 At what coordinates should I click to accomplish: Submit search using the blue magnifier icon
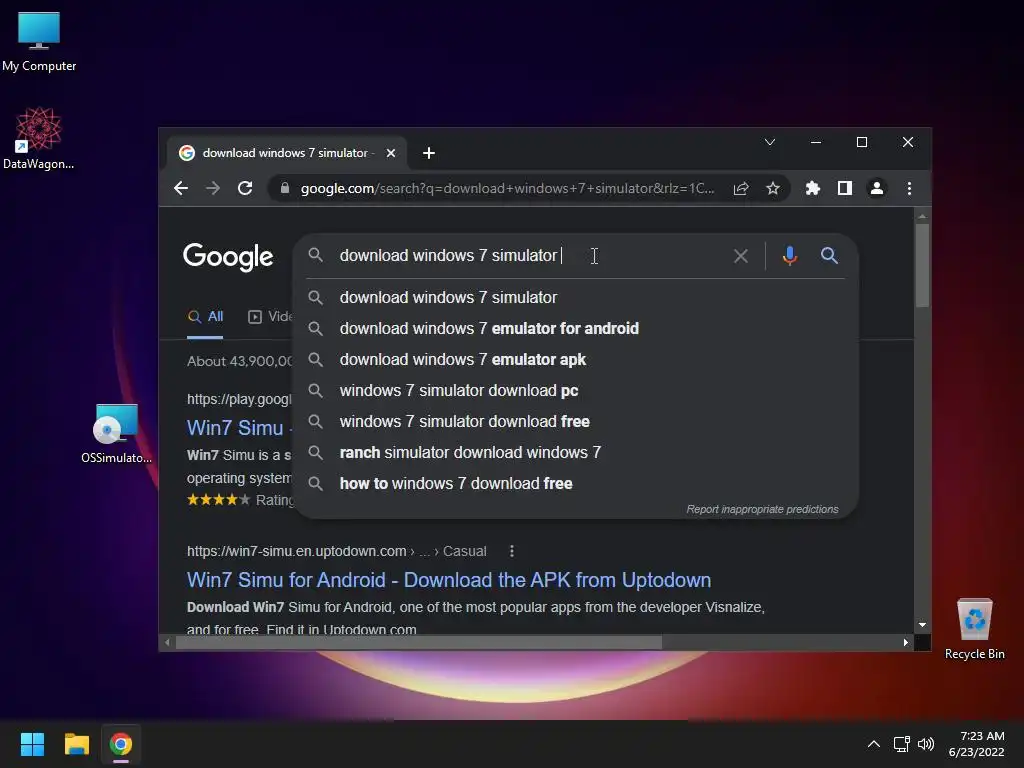pyautogui.click(x=829, y=255)
